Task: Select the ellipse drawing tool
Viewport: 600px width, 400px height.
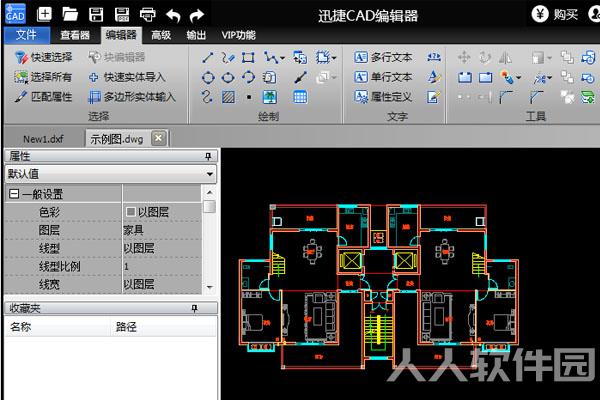Action: [228, 77]
